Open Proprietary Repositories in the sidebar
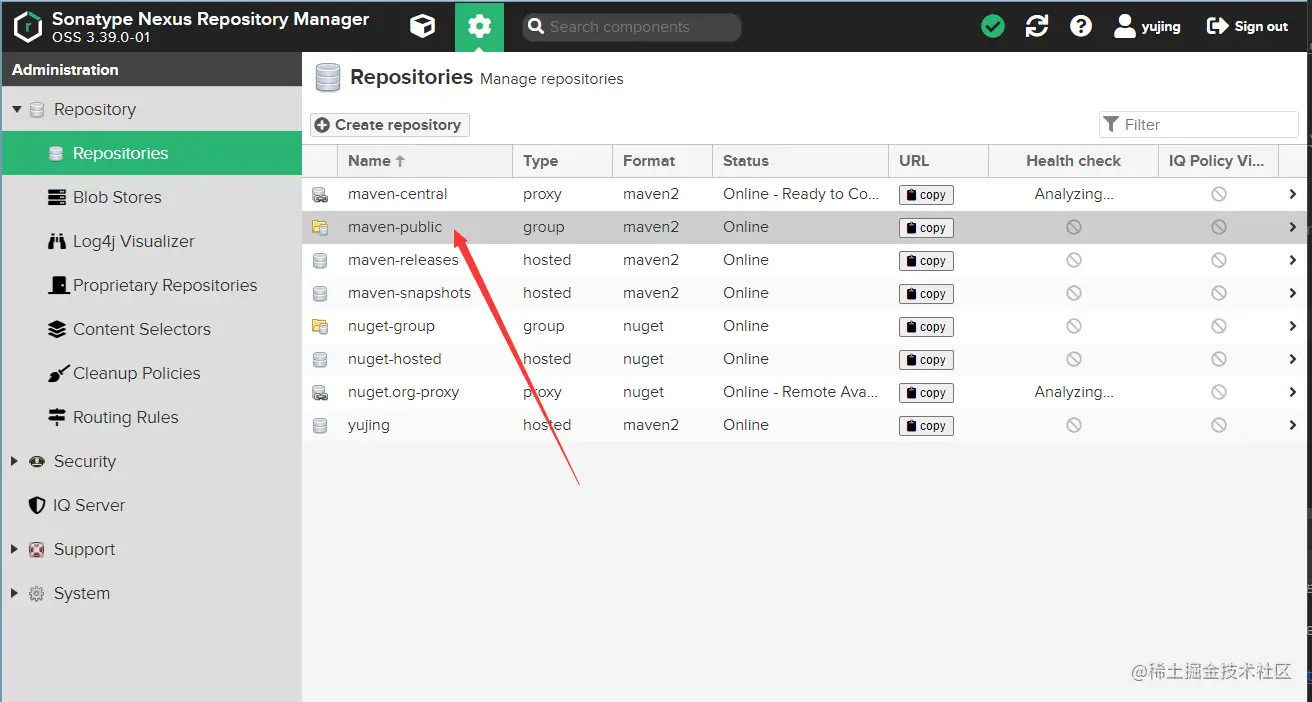The height and width of the screenshot is (702, 1312). coord(152,285)
